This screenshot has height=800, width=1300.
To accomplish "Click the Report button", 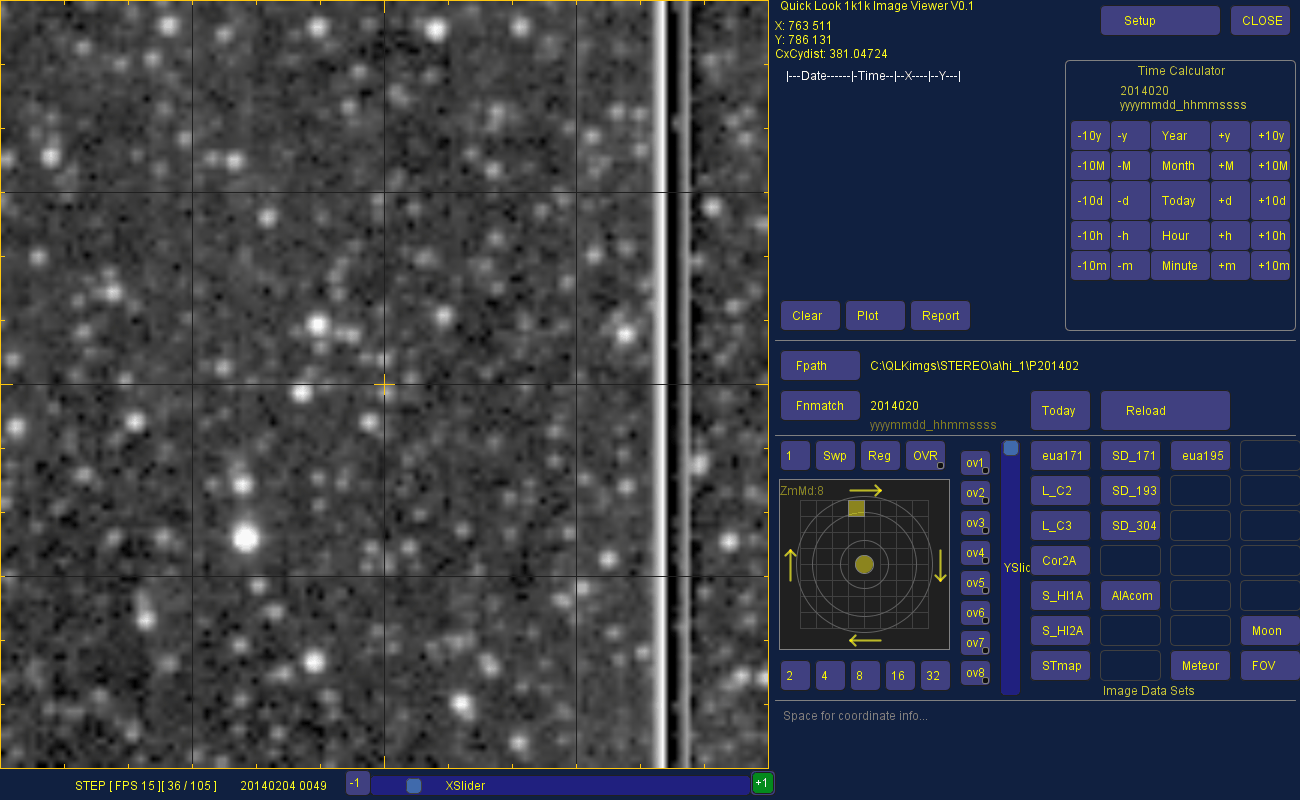I will click(x=940, y=316).
